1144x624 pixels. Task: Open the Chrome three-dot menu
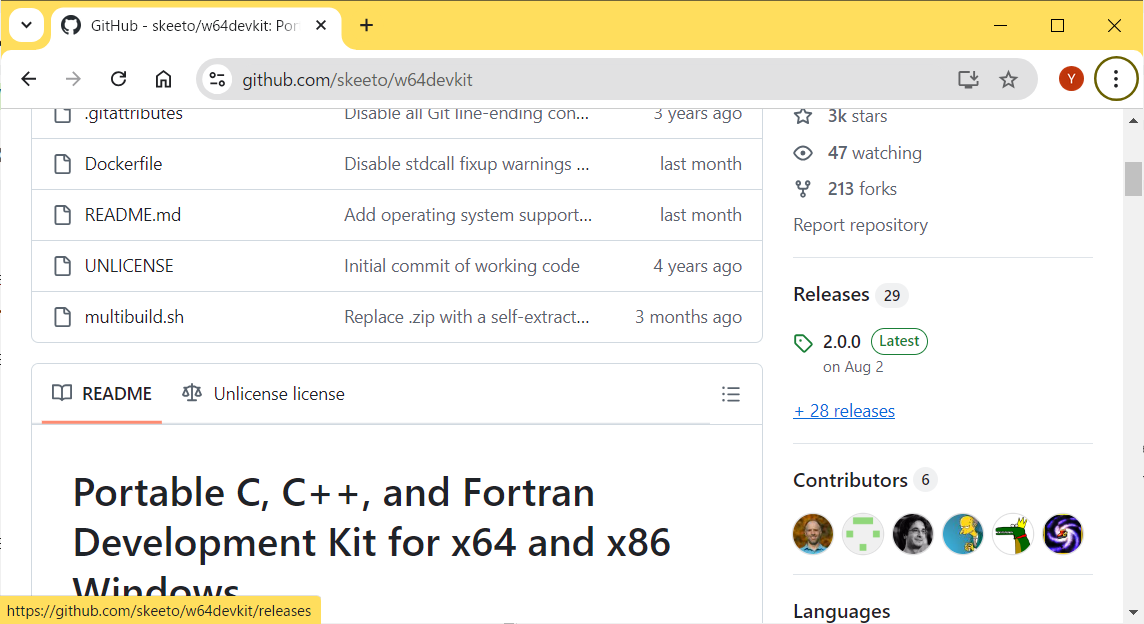coord(1116,80)
